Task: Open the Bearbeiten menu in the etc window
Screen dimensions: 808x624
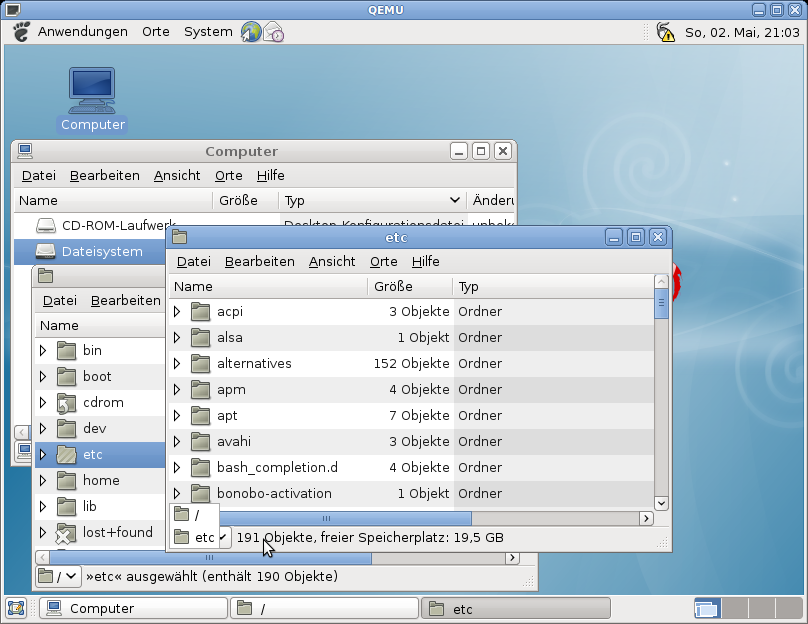Action: coord(260,262)
